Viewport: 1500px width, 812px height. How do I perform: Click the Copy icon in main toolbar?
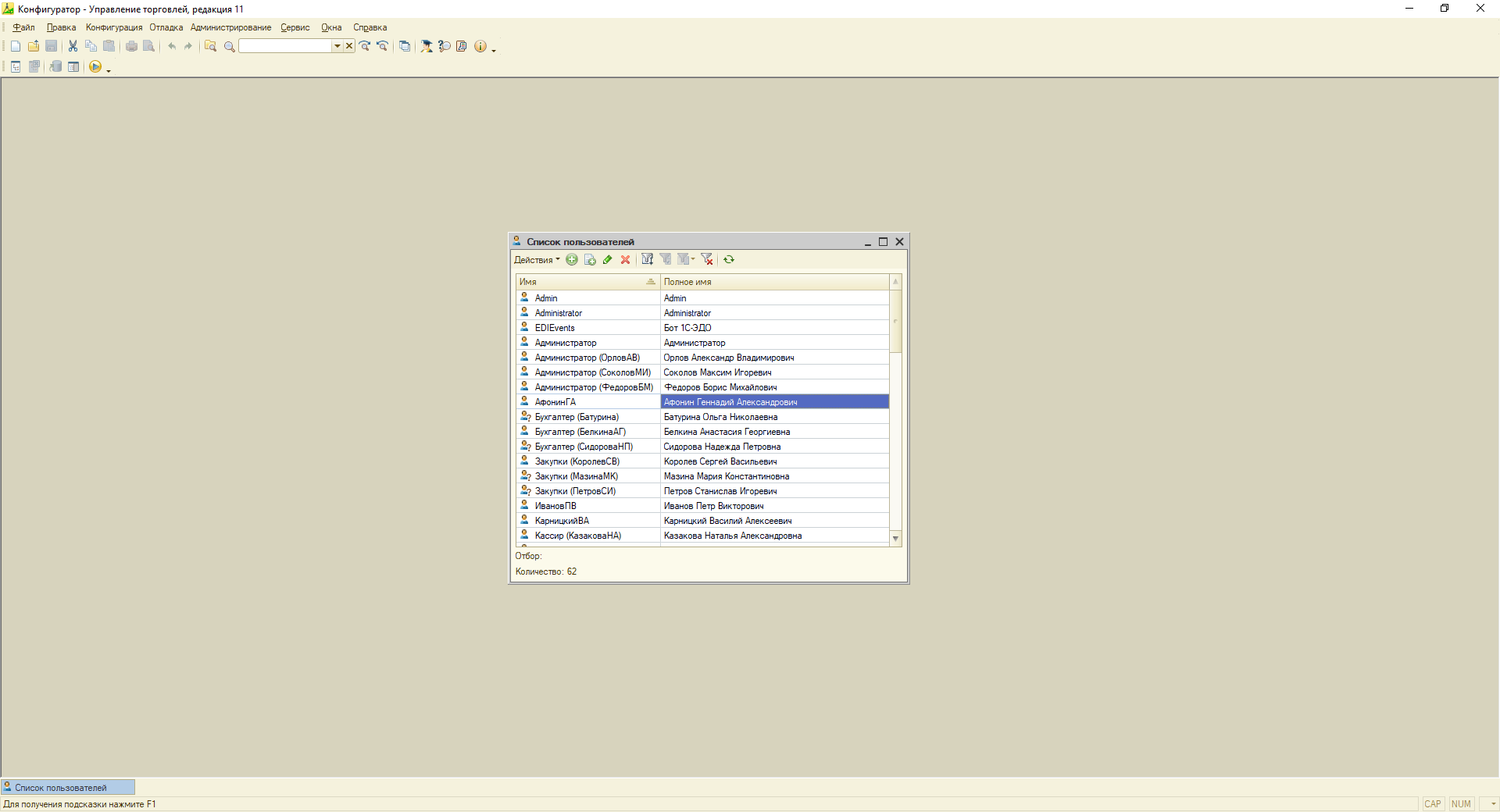click(x=91, y=46)
